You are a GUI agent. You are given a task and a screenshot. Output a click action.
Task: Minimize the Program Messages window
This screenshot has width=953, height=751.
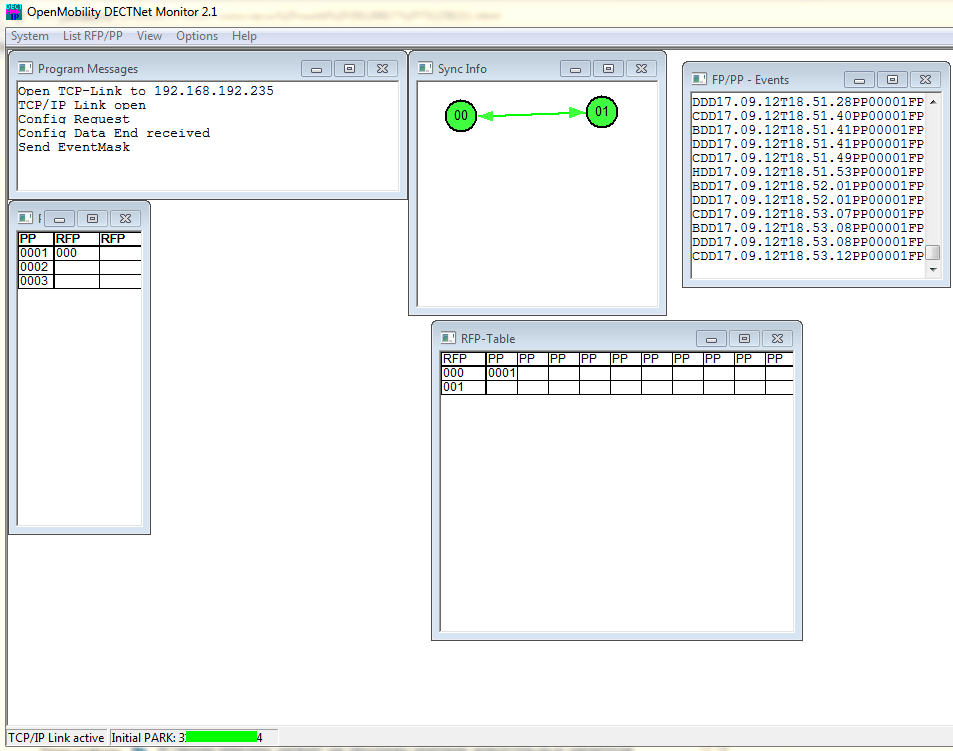317,69
